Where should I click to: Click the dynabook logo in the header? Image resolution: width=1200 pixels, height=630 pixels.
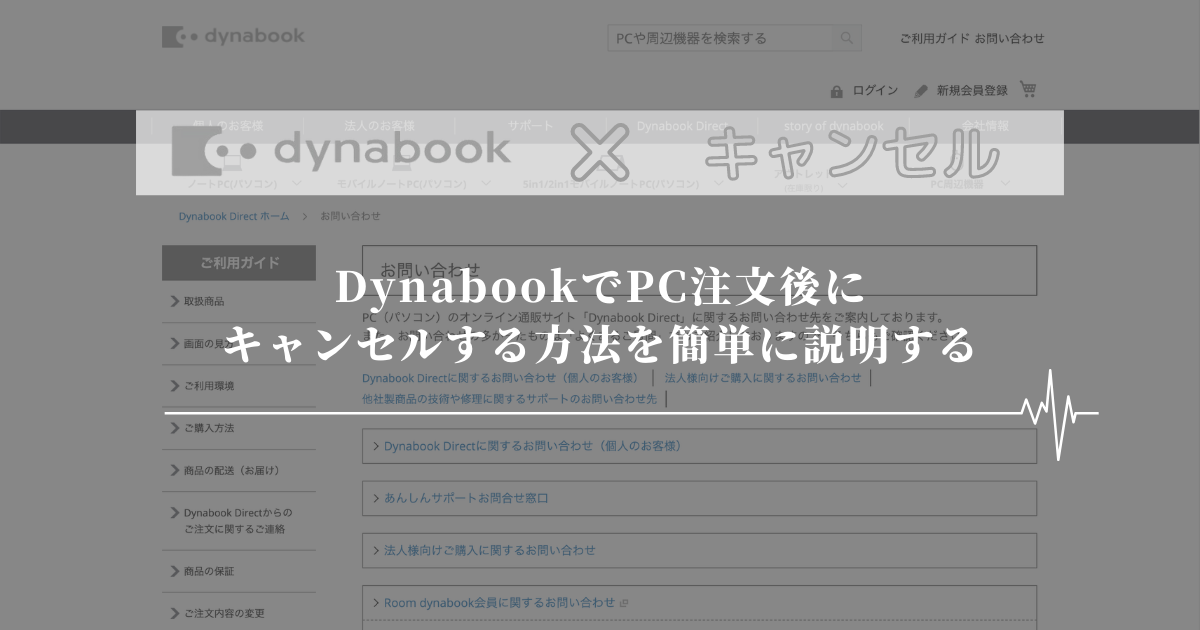[x=233, y=37]
